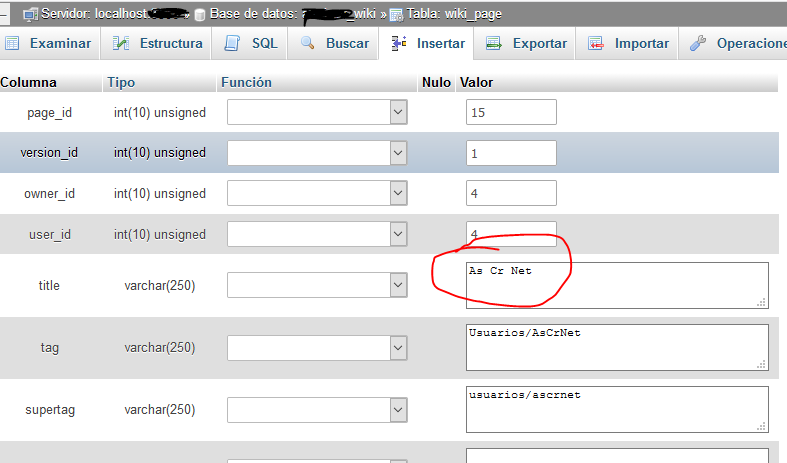This screenshot has height=463, width=787.
Task: Click the SQL tab icon
Action: coord(233,44)
